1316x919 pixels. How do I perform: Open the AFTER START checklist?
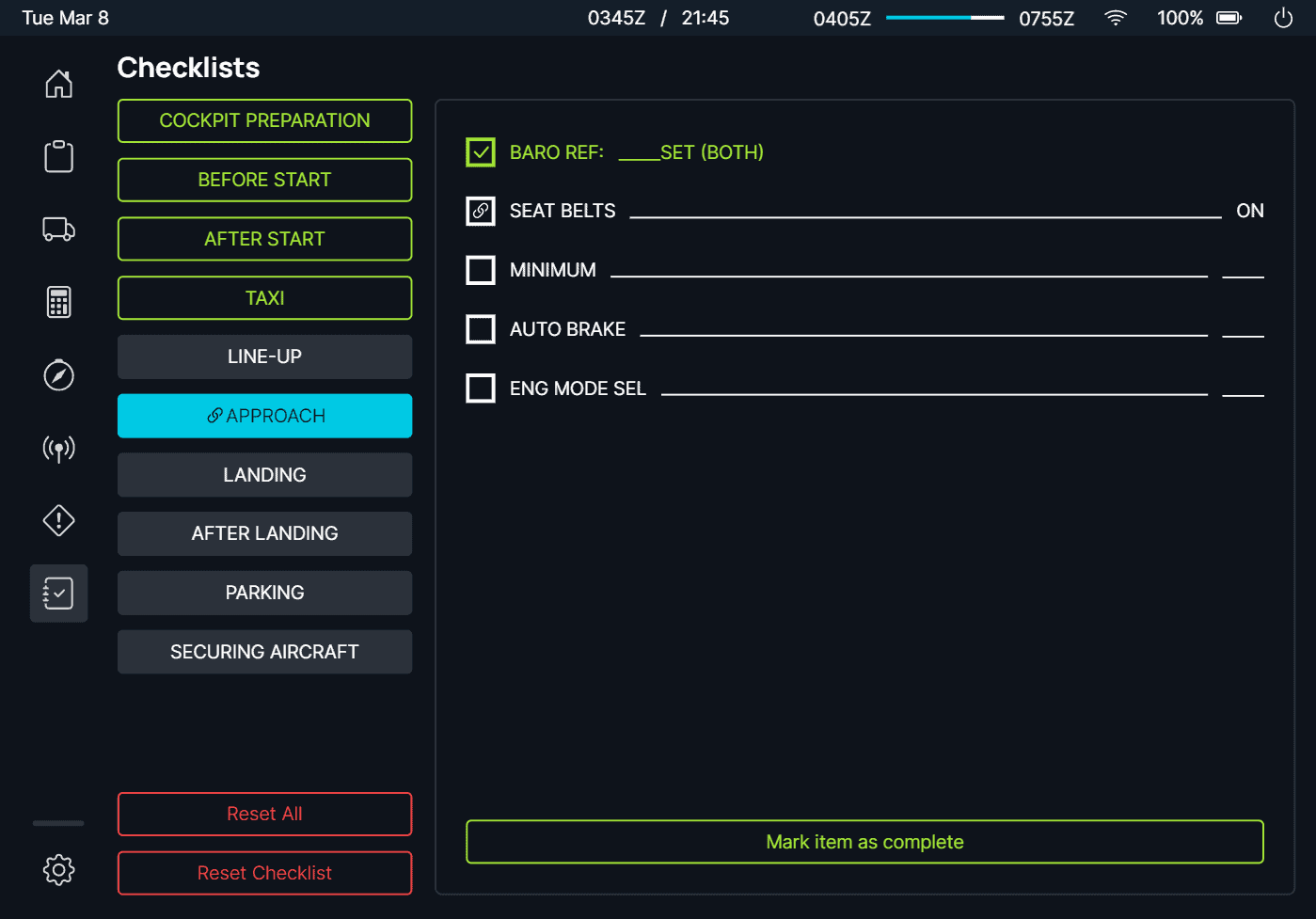pos(264,238)
